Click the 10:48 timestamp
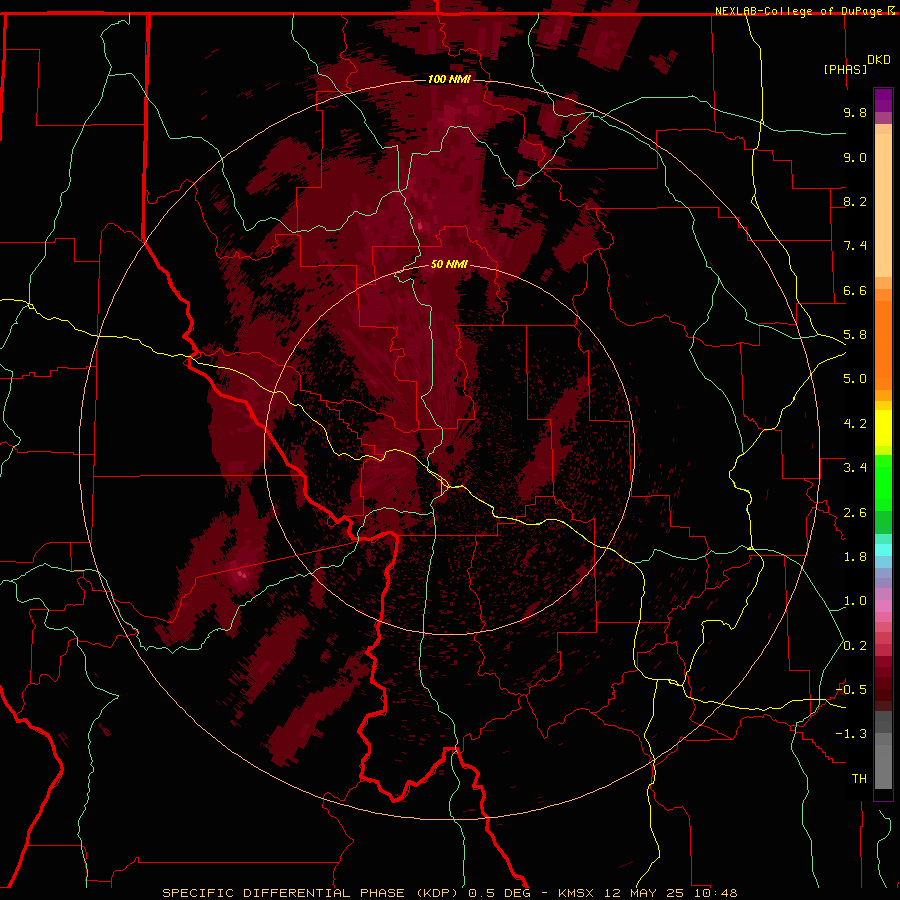The image size is (900, 900). [x=715, y=893]
